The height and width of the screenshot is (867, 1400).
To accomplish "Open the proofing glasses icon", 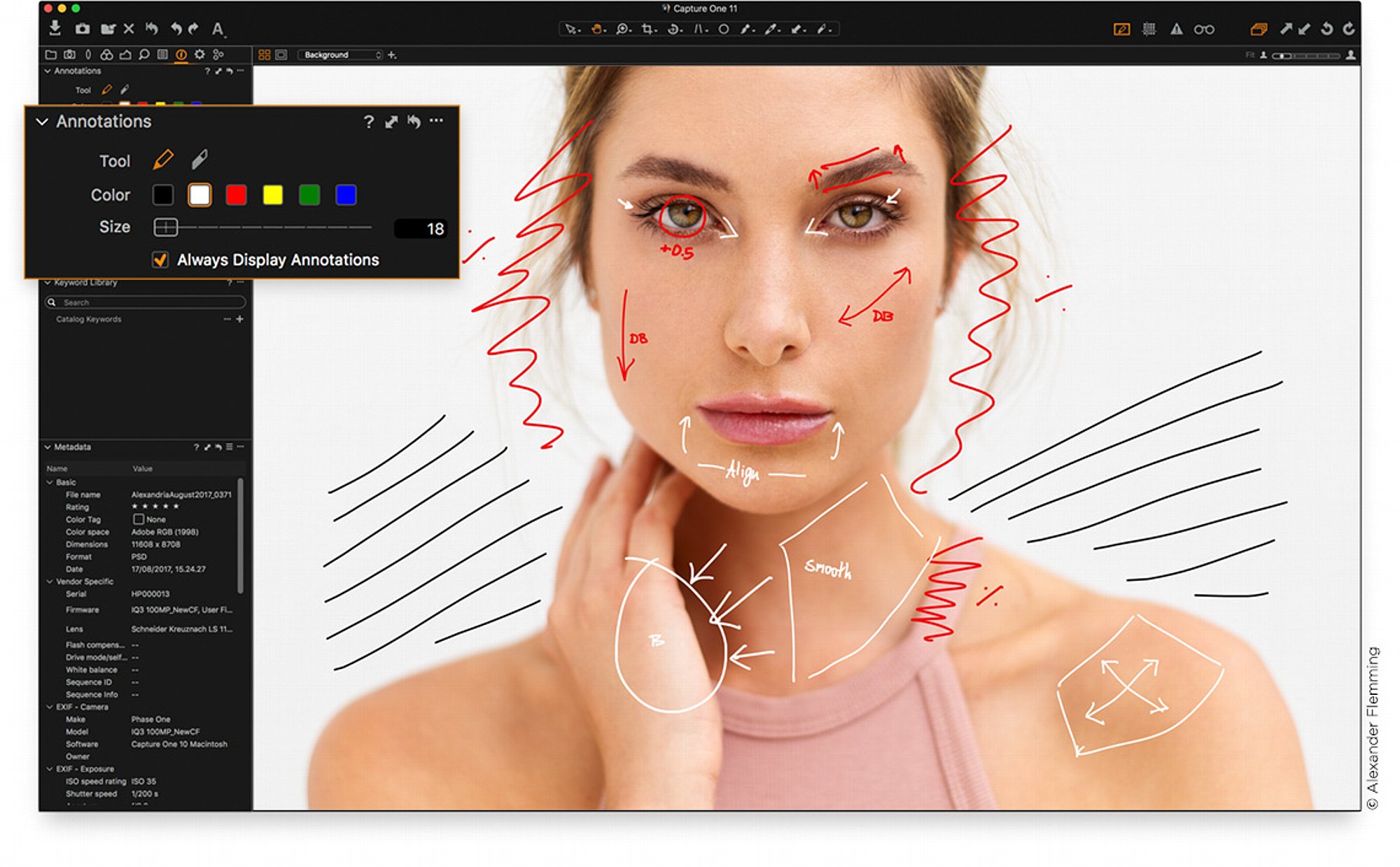I will pyautogui.click(x=1204, y=29).
